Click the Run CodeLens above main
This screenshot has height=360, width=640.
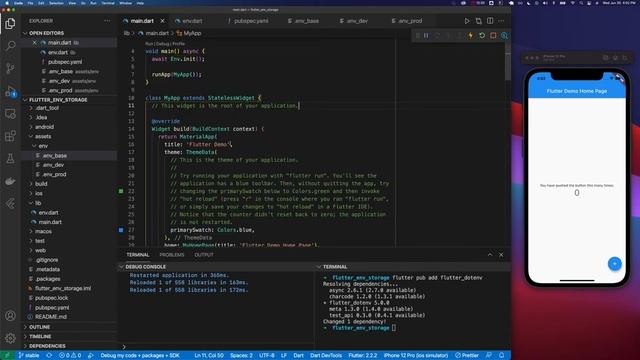[149, 44]
